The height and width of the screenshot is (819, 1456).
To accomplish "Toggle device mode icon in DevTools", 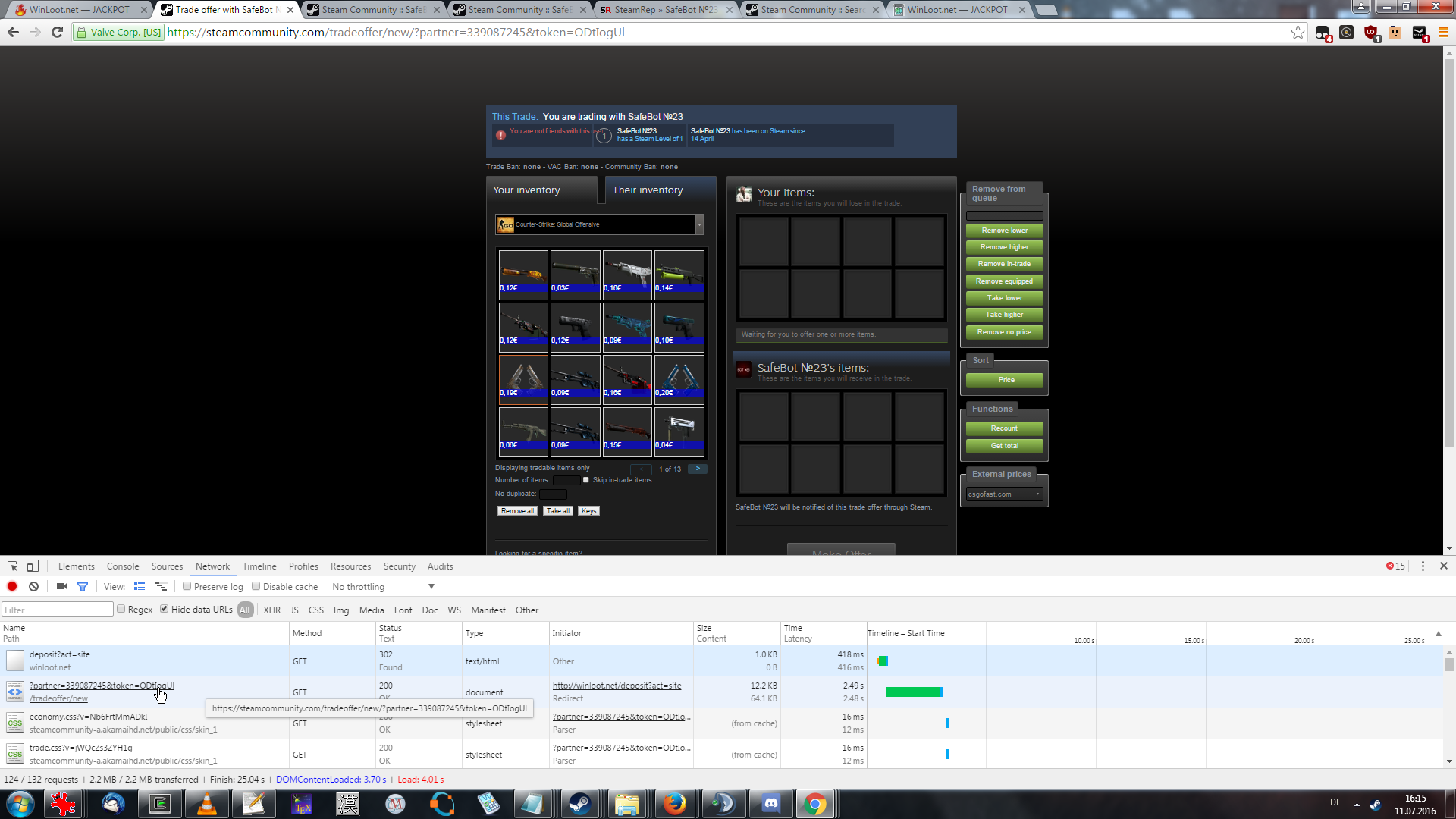I will coord(33,566).
